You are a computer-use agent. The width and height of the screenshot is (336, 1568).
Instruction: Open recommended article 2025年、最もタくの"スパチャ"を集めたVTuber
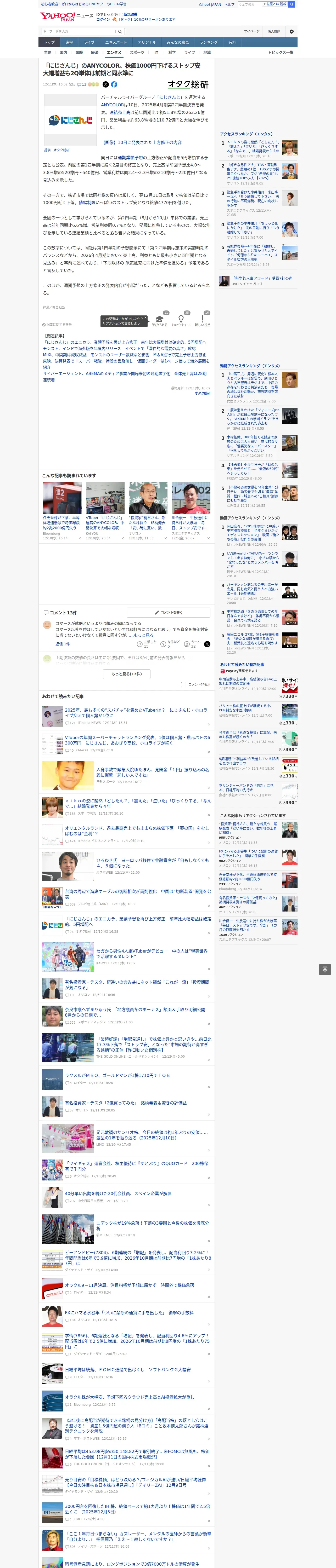tap(136, 713)
